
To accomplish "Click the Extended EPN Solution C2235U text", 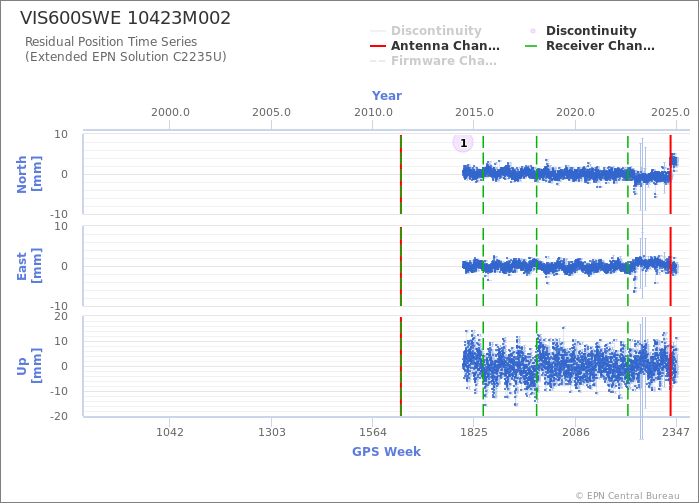I will point(125,57).
